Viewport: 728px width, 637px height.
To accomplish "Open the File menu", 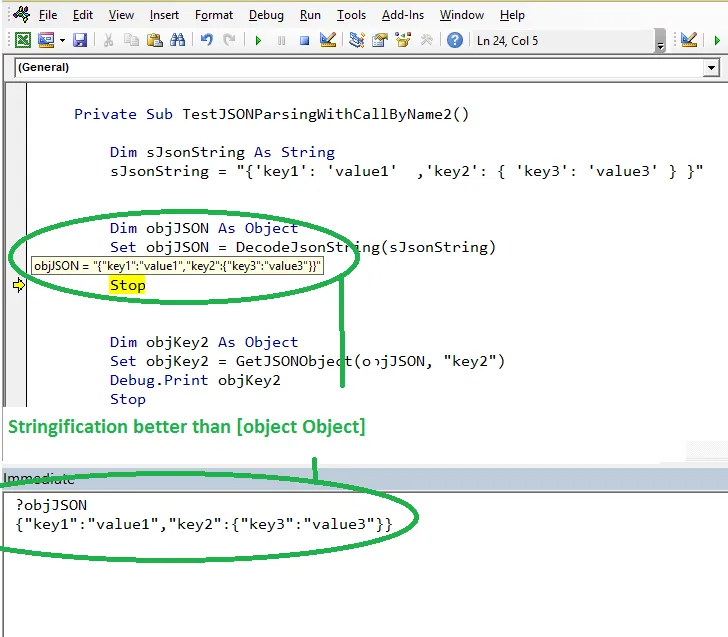I will coord(48,15).
